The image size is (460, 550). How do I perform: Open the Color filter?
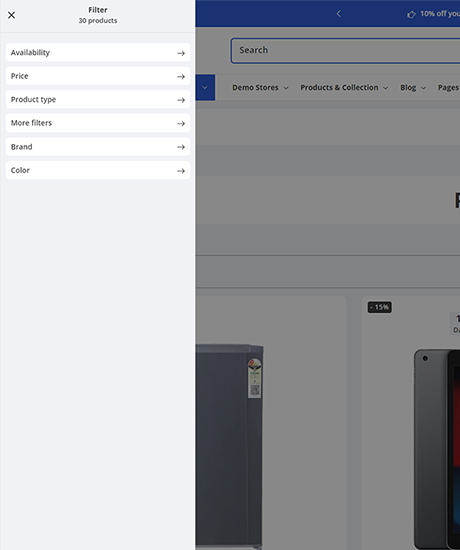coord(98,170)
